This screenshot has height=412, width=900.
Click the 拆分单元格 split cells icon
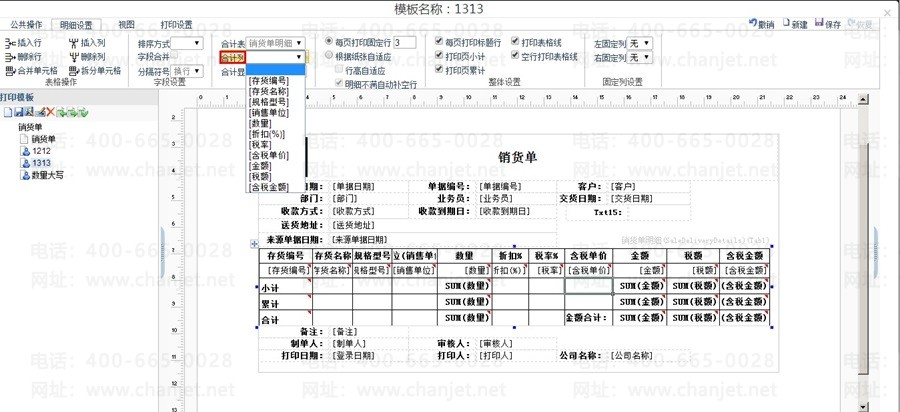tap(73, 71)
